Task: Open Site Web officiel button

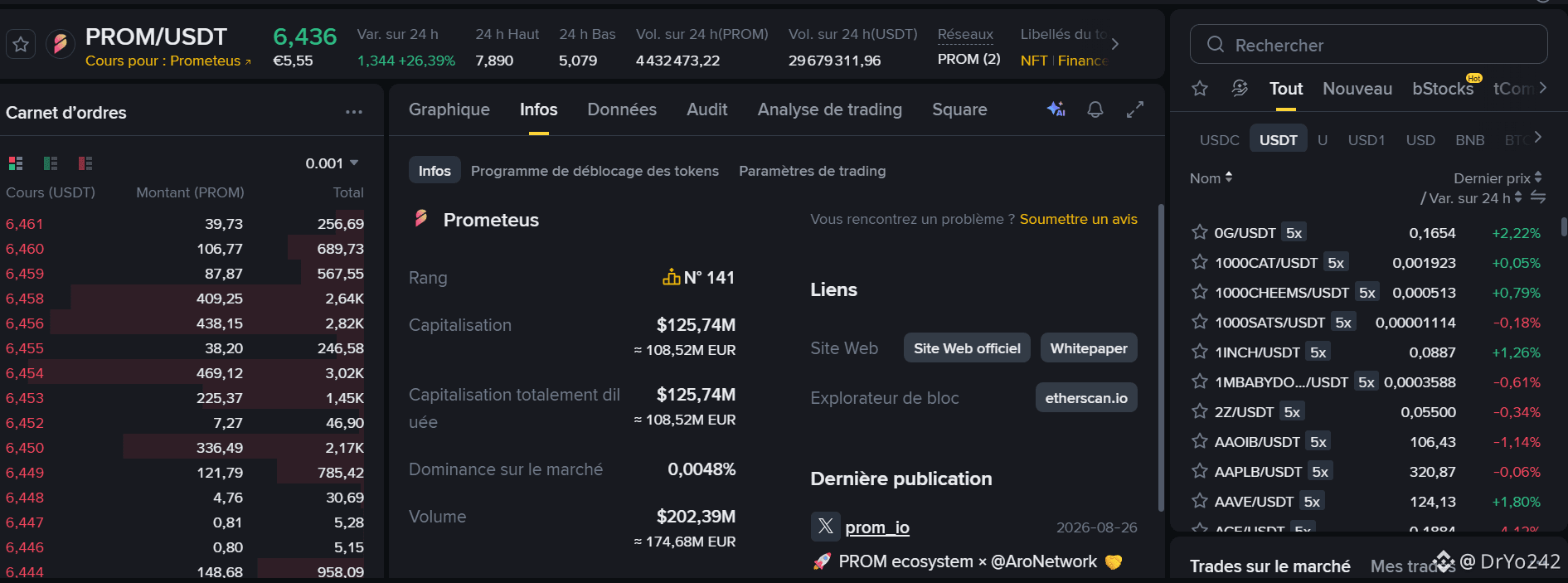Action: 967,348
